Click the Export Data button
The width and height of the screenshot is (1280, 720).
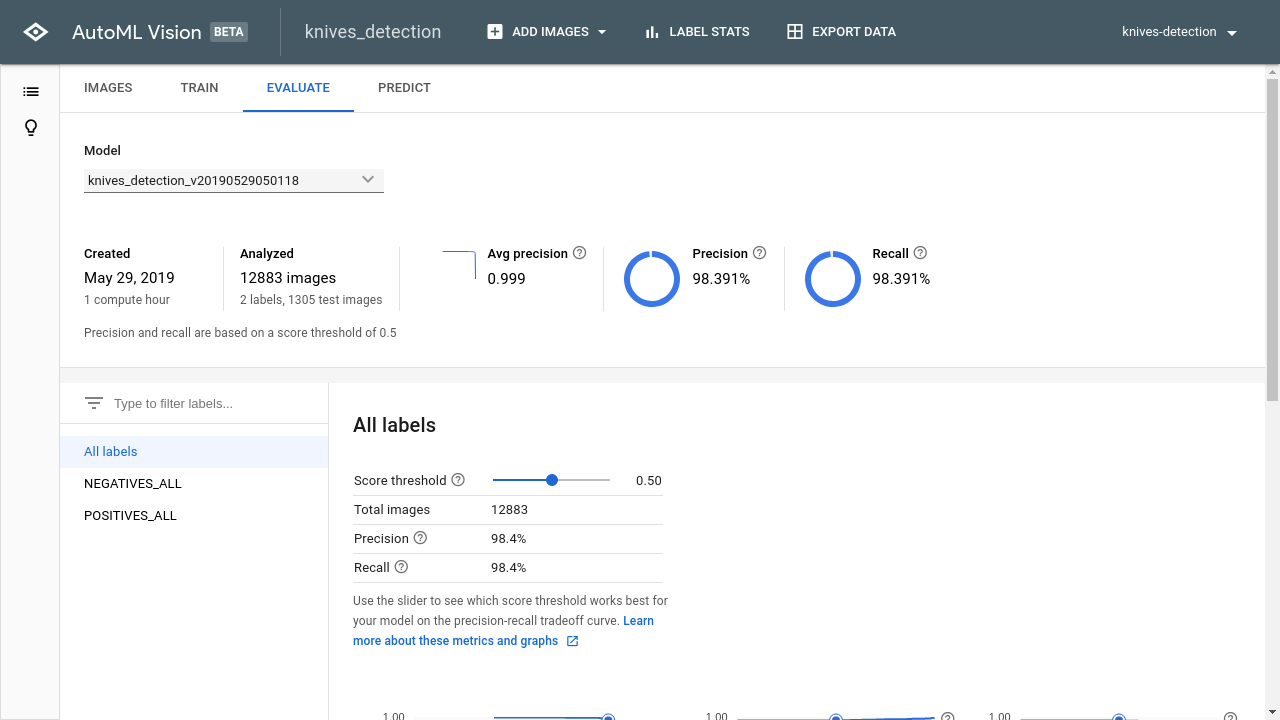click(x=841, y=32)
